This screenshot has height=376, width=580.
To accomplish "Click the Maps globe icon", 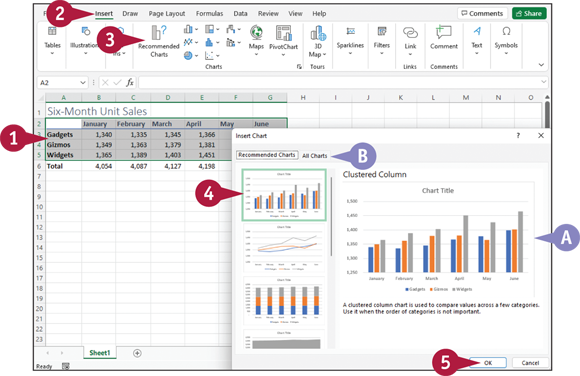I will click(x=256, y=33).
